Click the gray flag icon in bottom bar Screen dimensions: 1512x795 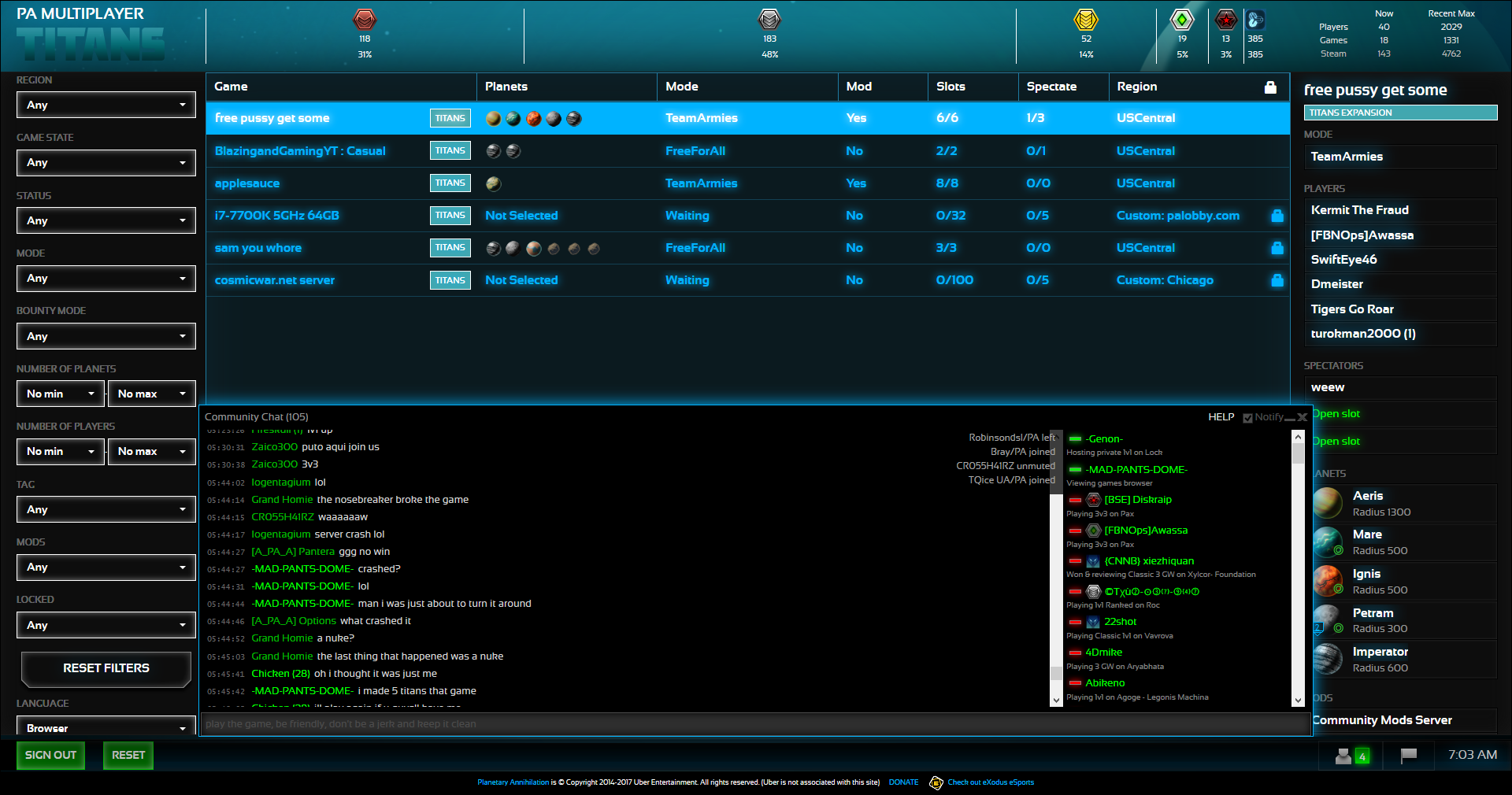pyautogui.click(x=1409, y=756)
